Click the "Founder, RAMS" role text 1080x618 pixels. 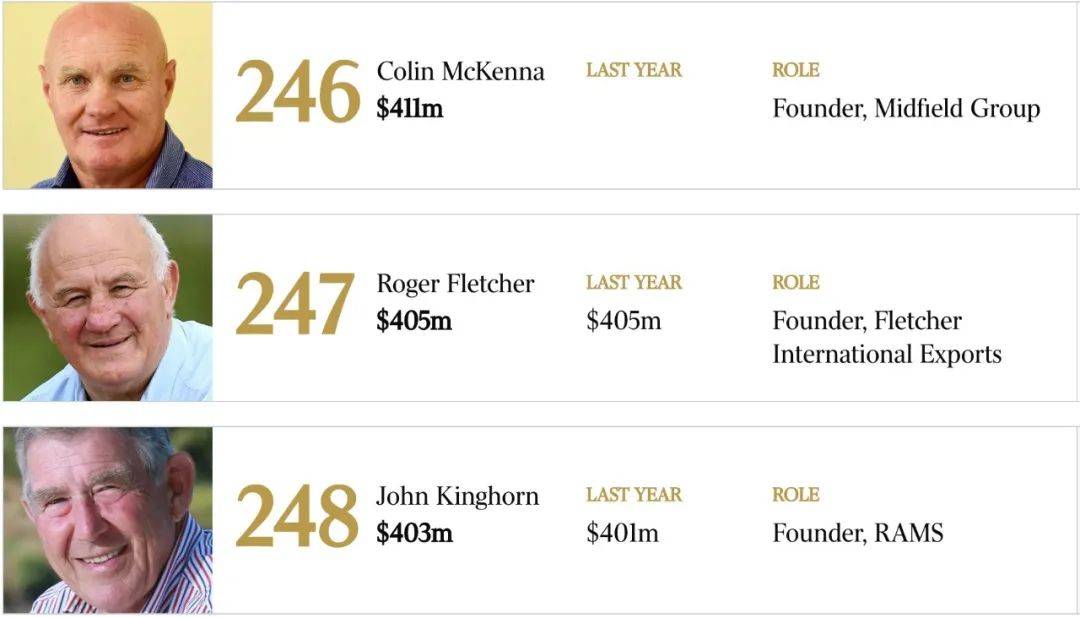(x=857, y=533)
